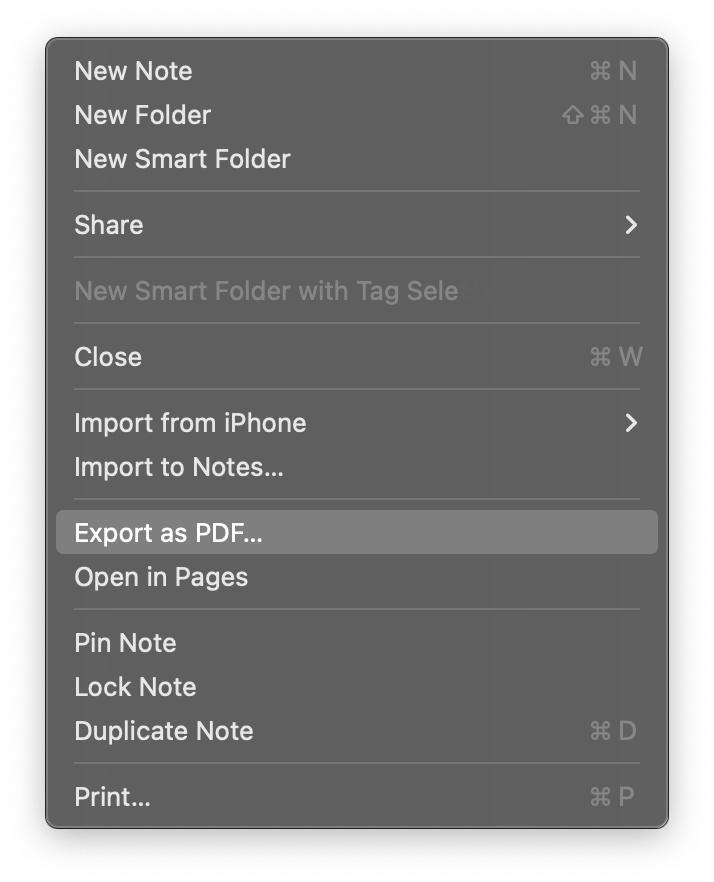714x882 pixels.
Task: Choose Lock Note from the menu
Action: [x=357, y=687]
